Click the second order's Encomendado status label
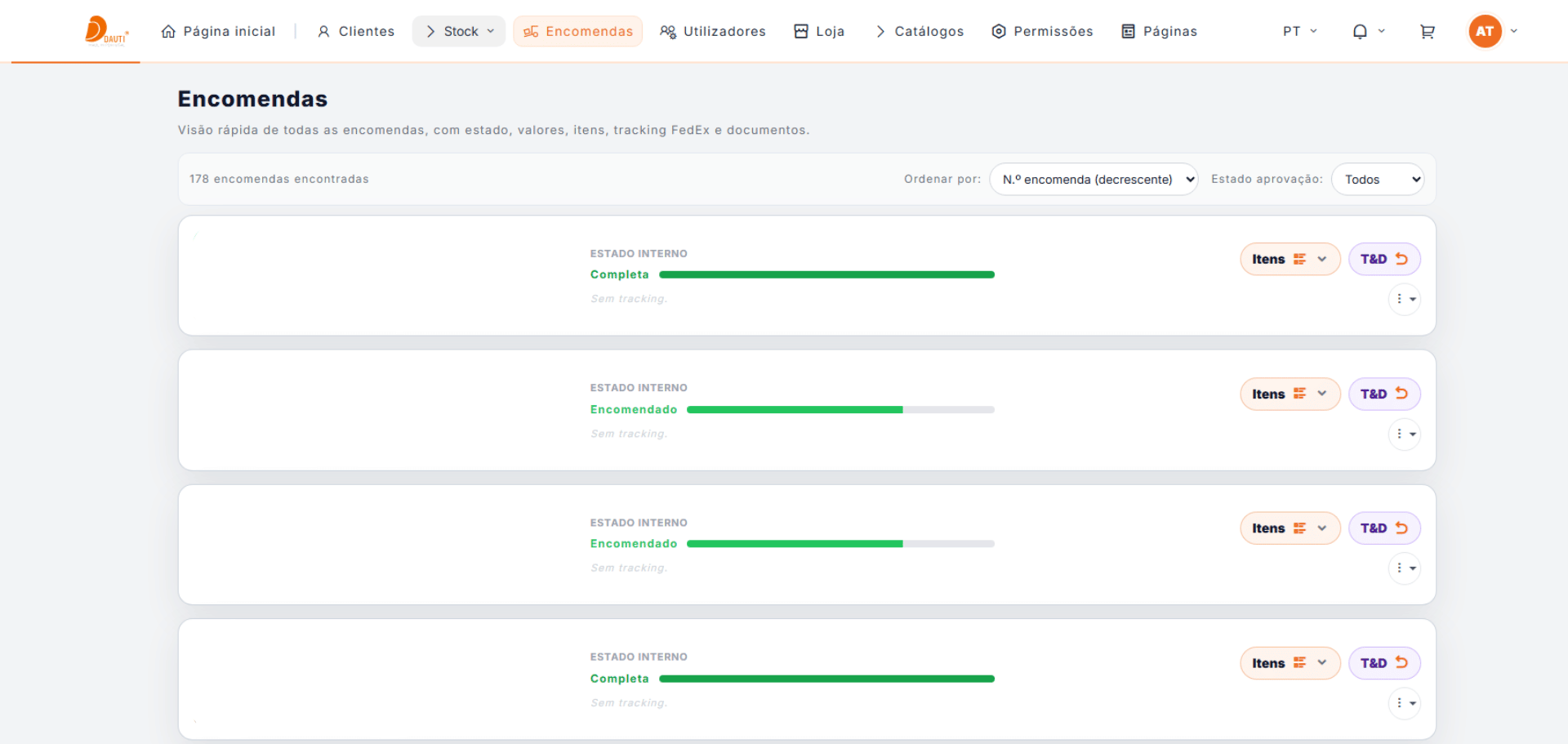 click(x=634, y=410)
